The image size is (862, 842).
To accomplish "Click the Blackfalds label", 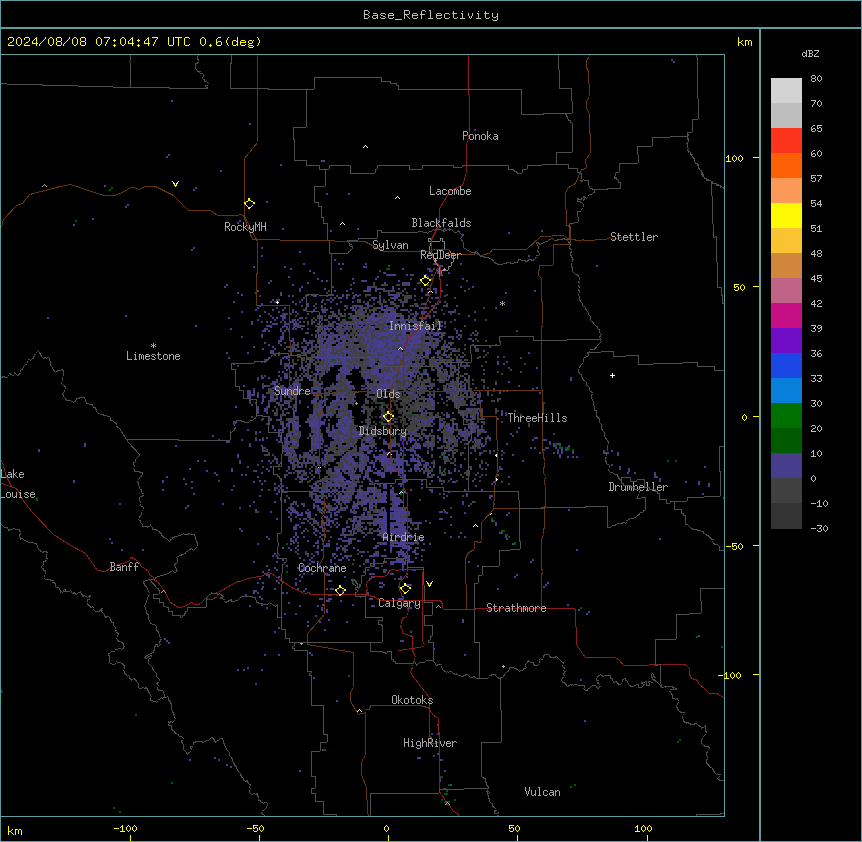I will [x=441, y=223].
